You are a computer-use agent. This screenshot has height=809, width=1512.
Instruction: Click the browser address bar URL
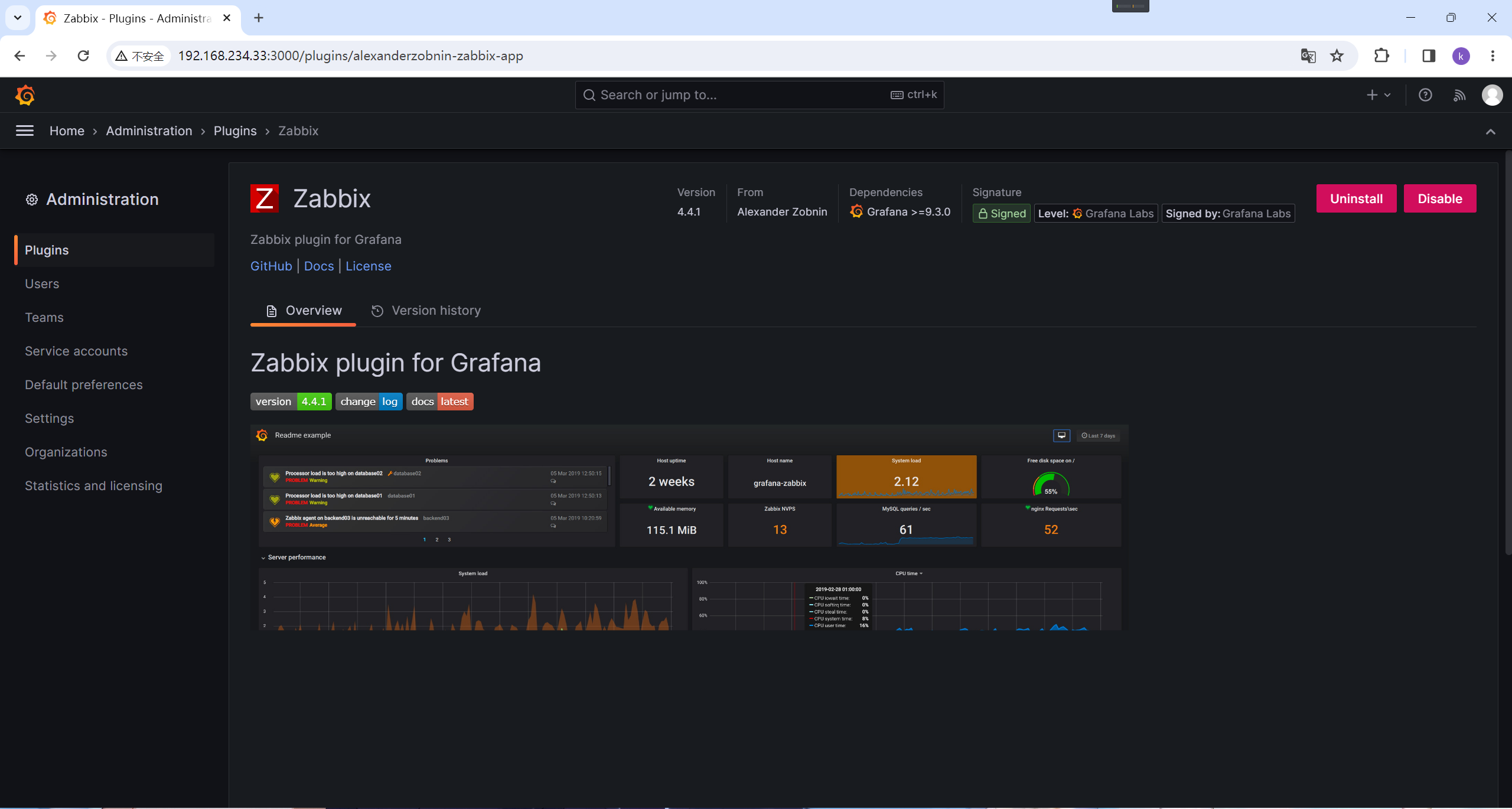click(351, 56)
